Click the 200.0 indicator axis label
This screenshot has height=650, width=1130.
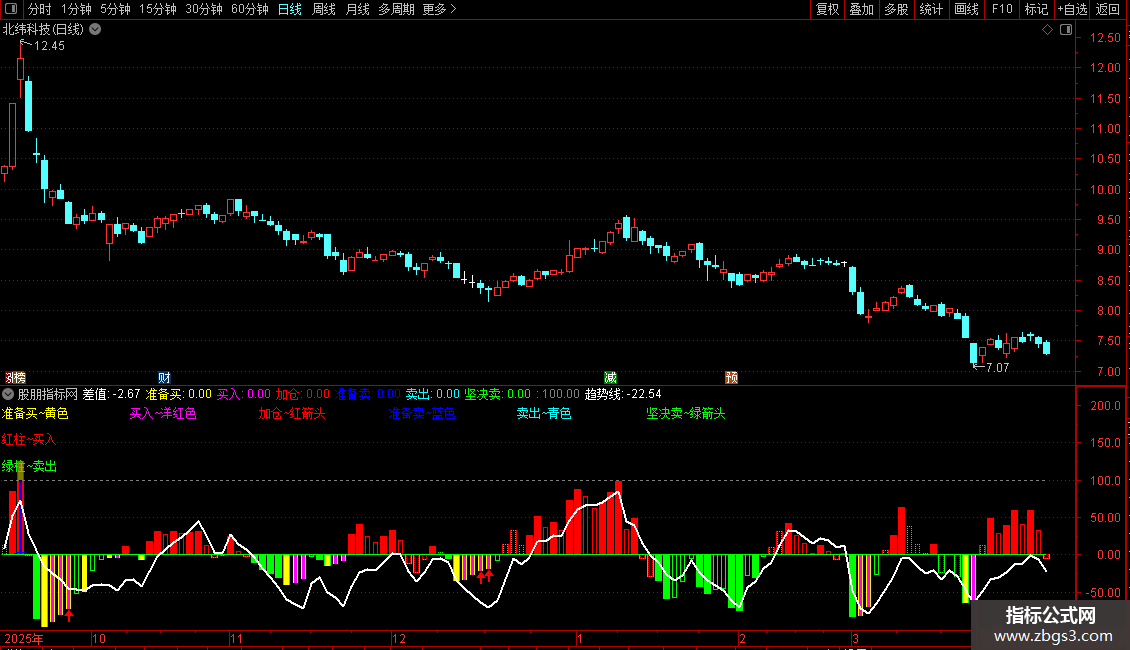pyautogui.click(x=1105, y=406)
